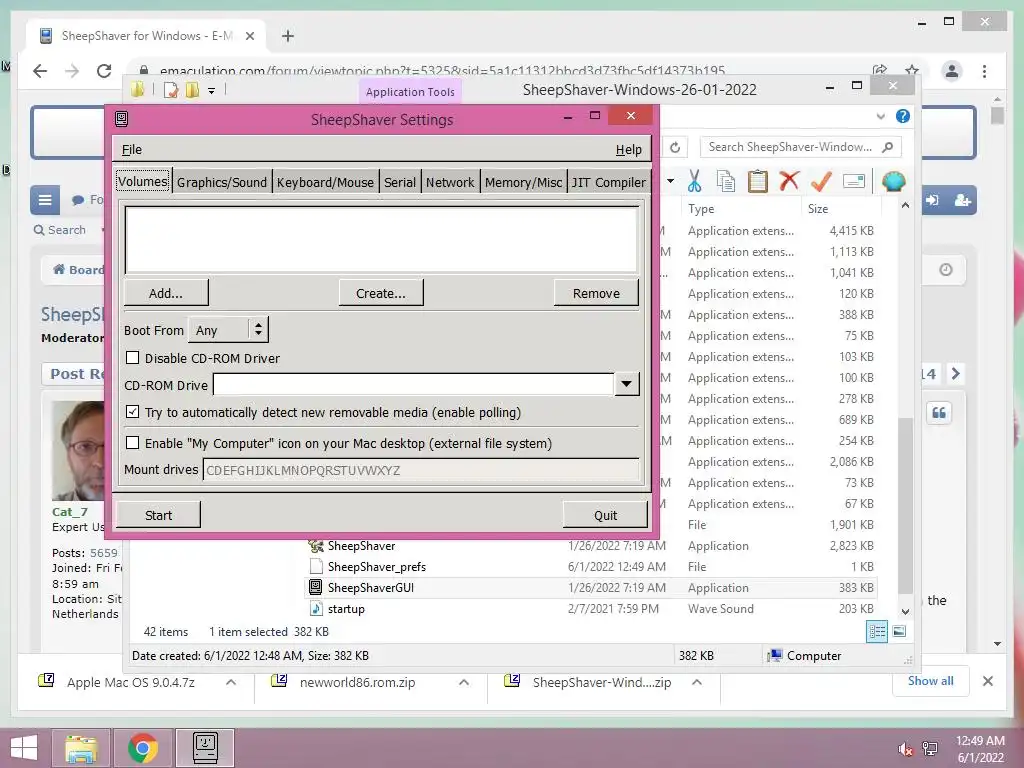Click the Explorer refresh icon
Viewport: 1024px width, 768px height.
tap(675, 148)
